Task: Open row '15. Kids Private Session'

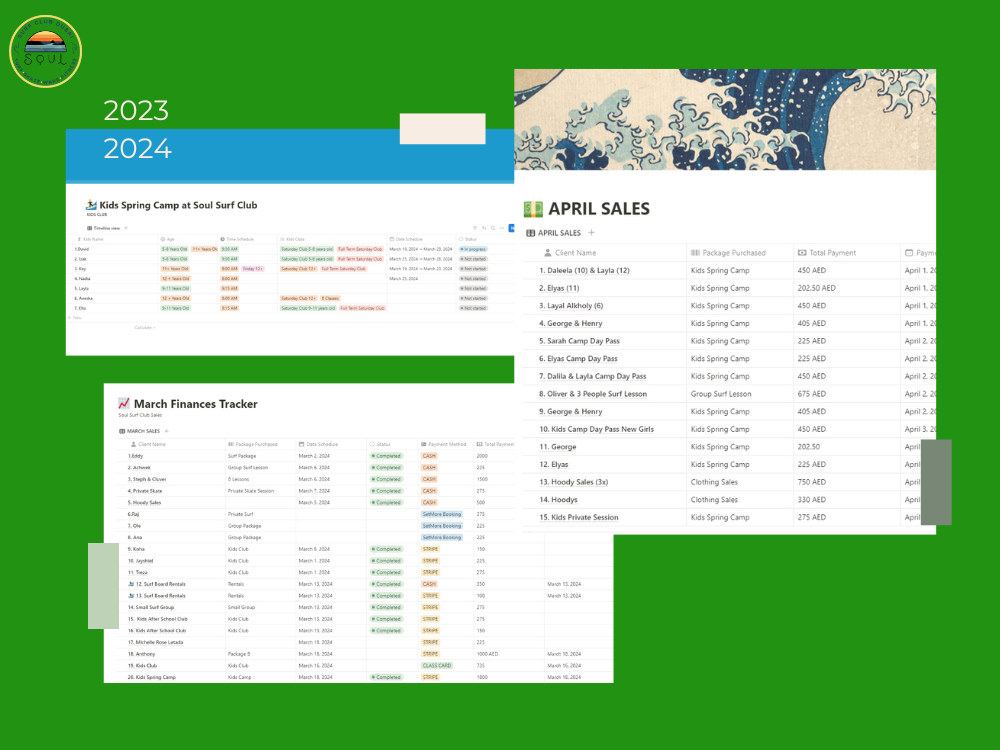Action: (578, 517)
